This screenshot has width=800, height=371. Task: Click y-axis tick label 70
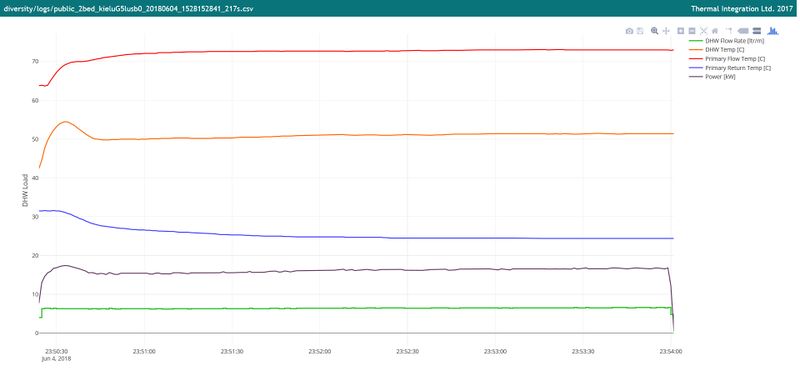coord(36,61)
